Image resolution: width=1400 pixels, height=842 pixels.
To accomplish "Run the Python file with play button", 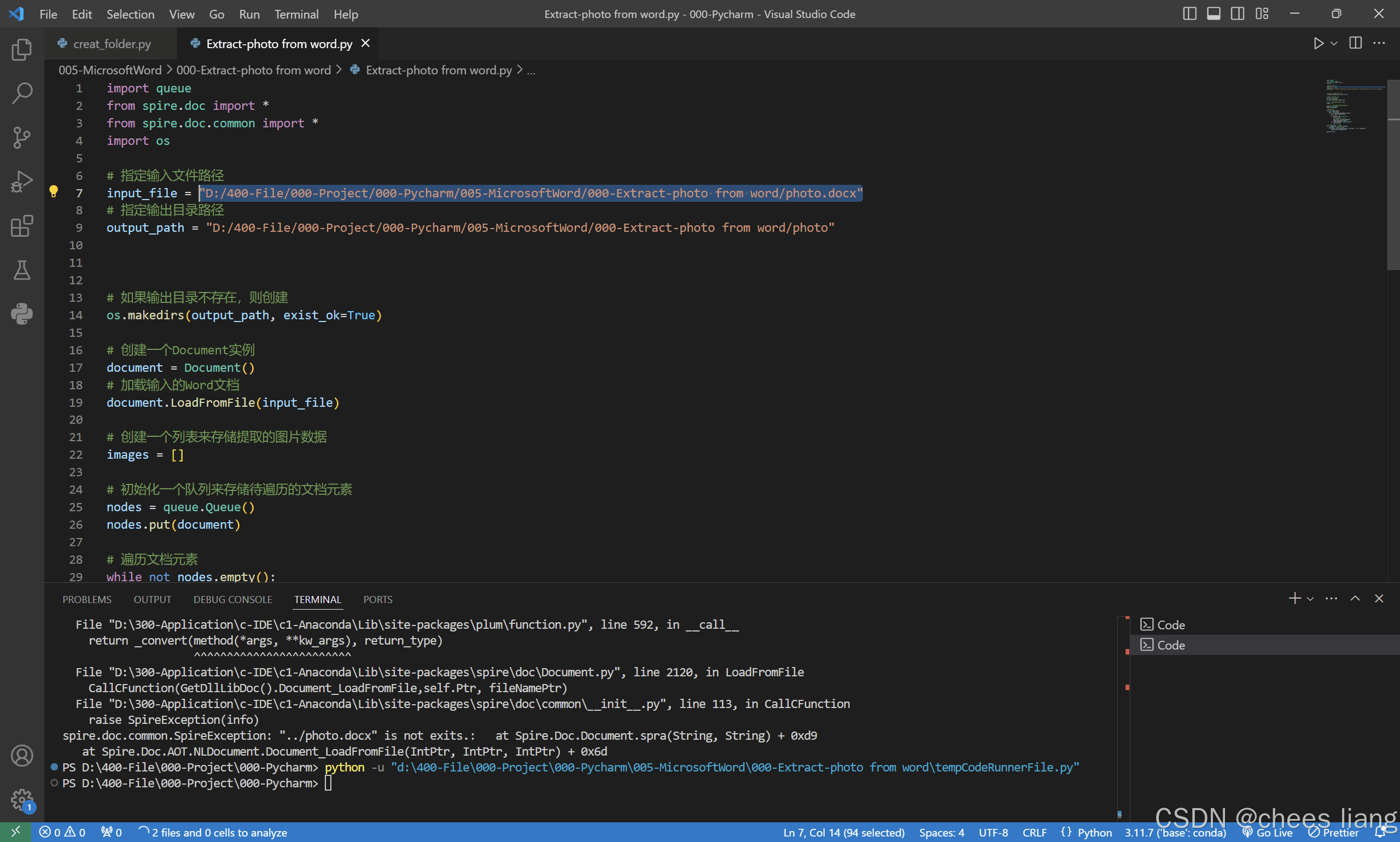I will click(1318, 44).
